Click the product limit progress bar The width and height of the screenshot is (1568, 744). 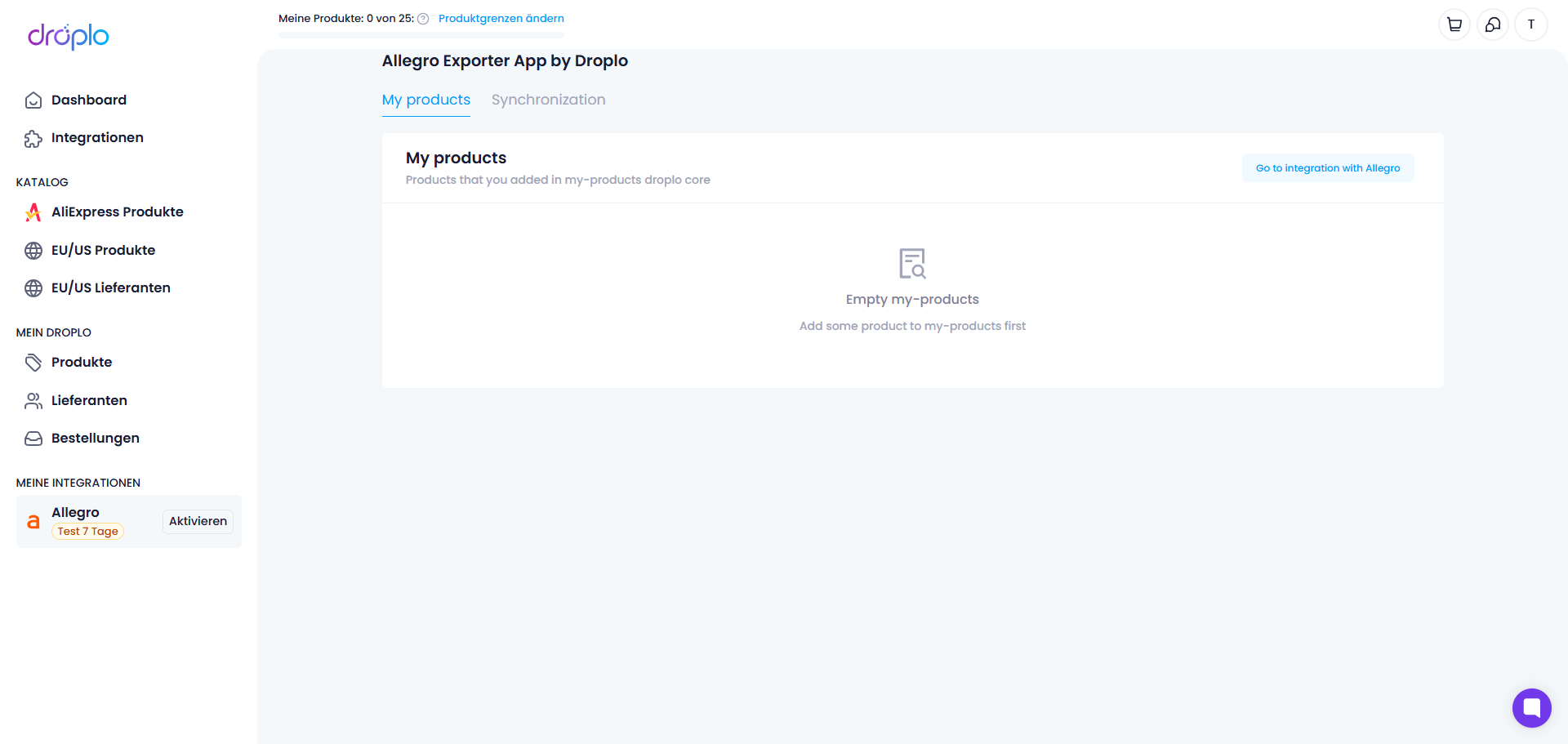pyautogui.click(x=421, y=35)
